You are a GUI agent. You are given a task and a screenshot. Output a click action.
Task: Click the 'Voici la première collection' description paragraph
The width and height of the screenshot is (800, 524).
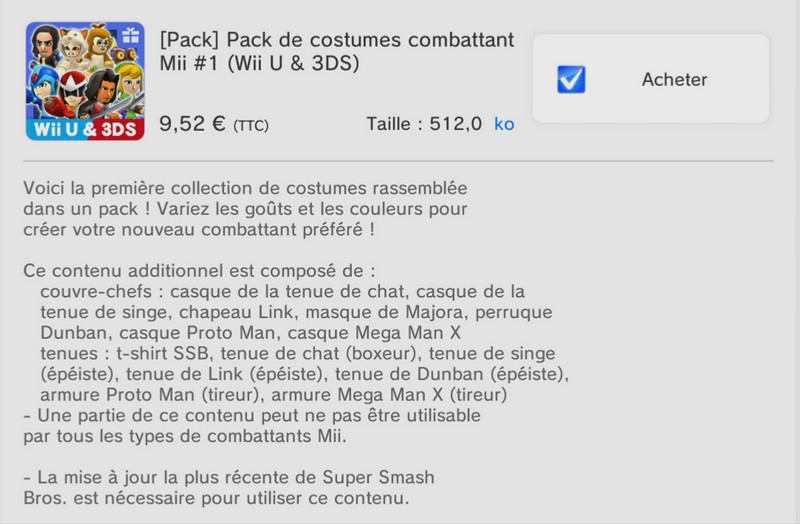point(245,209)
